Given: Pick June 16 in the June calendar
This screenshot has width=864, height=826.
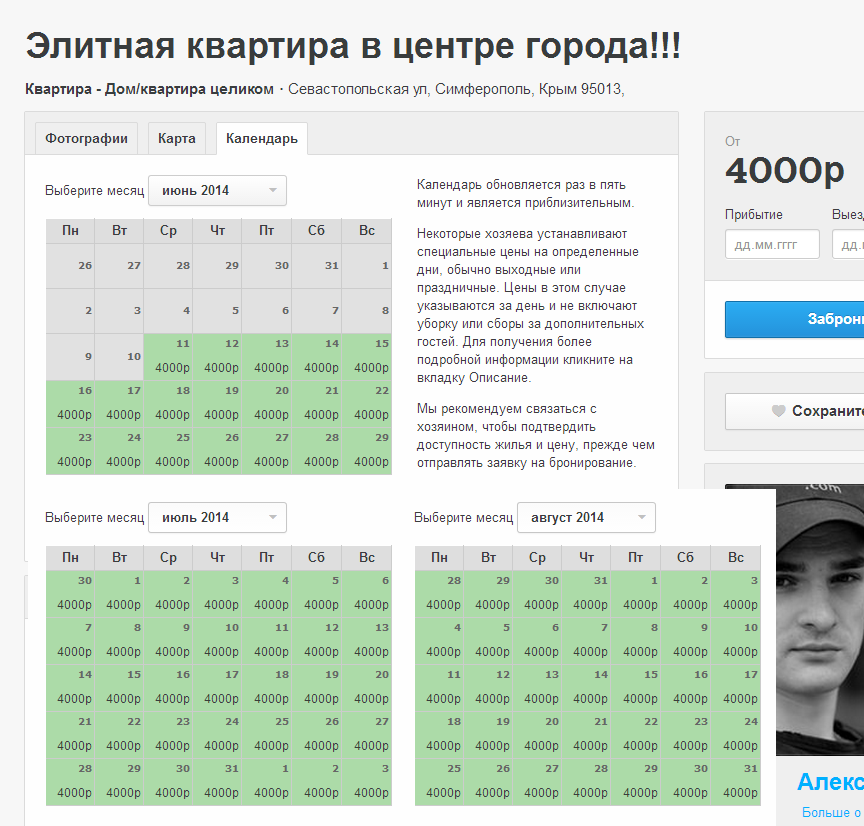Looking at the screenshot, I should (x=70, y=403).
